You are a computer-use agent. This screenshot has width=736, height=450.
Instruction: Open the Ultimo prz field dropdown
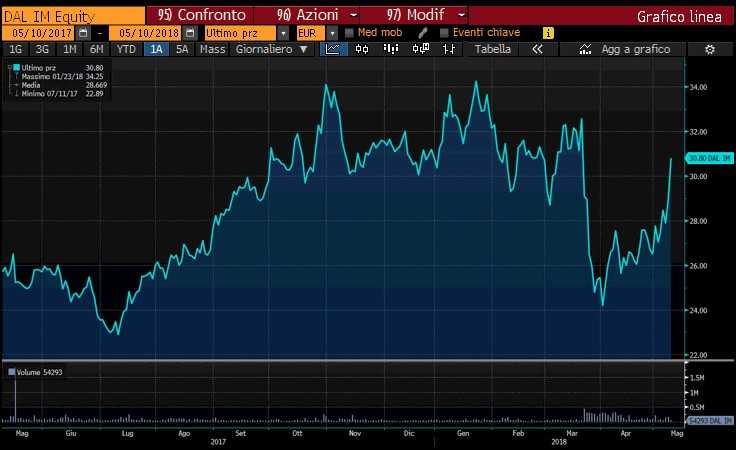coord(283,33)
